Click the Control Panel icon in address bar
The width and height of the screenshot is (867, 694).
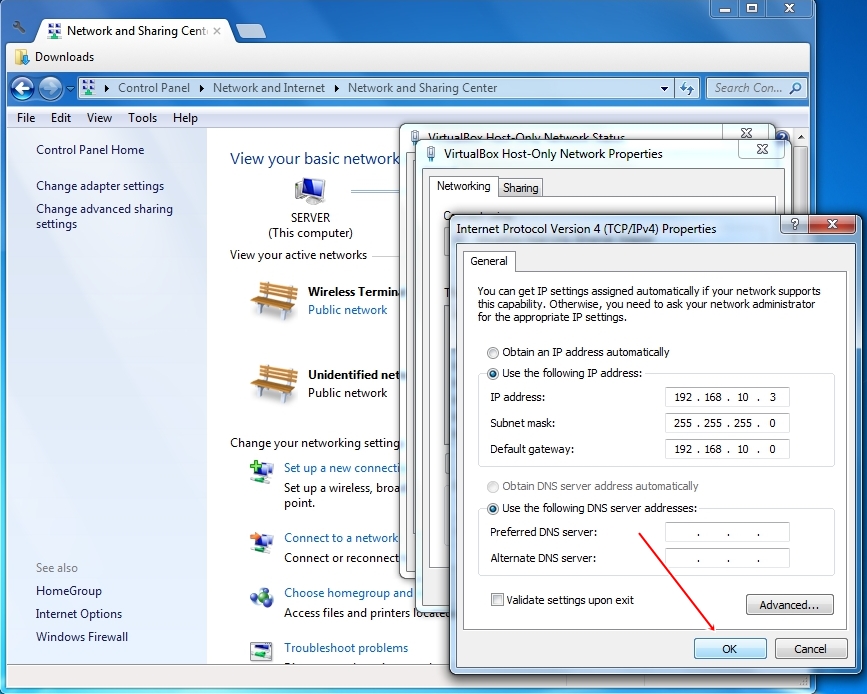(x=88, y=88)
